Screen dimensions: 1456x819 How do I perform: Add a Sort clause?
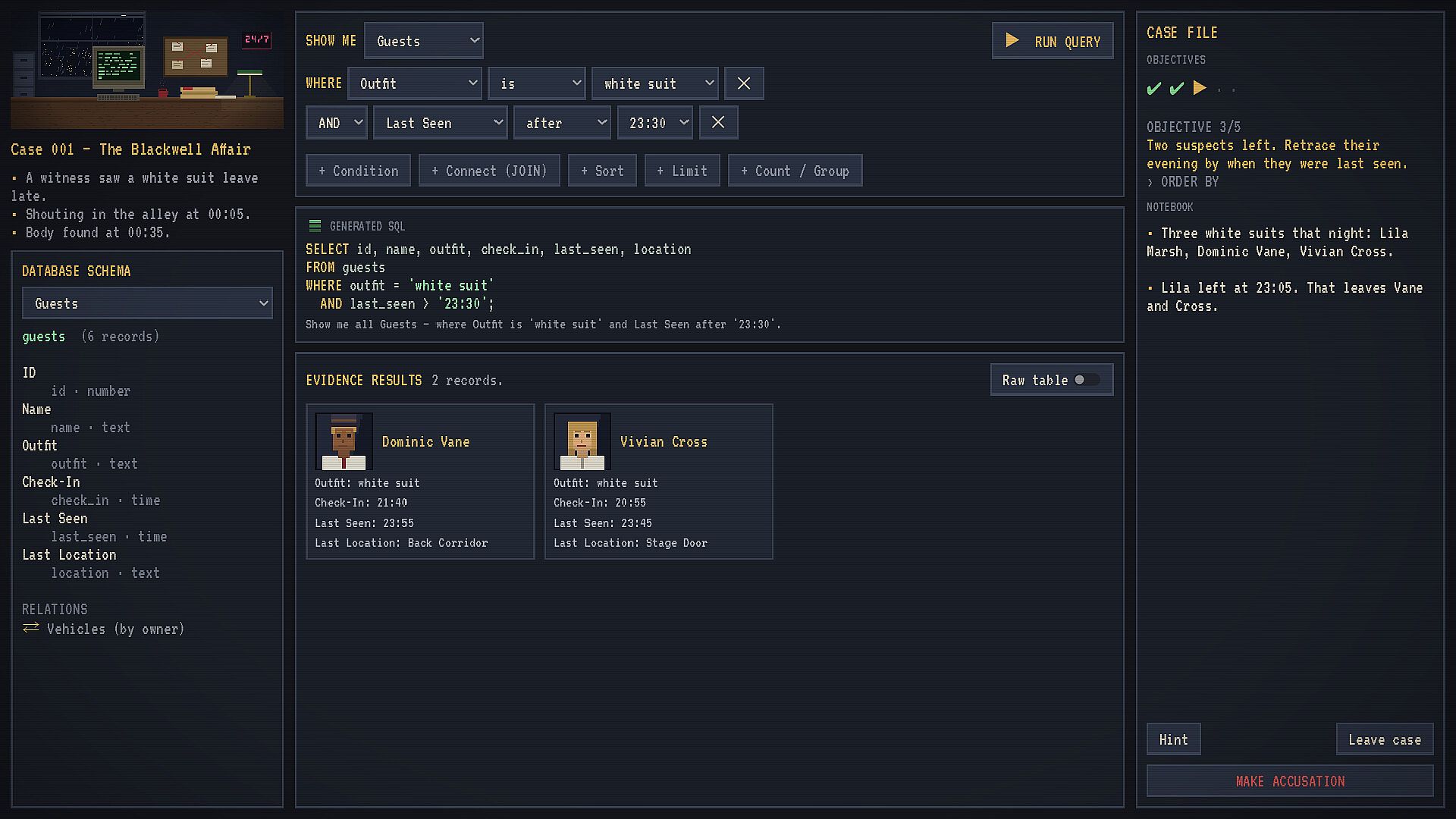point(602,171)
